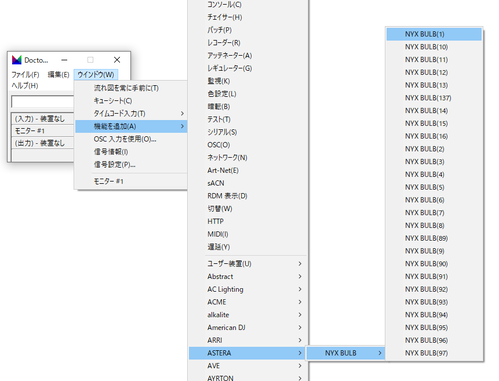
Task: Choose HTTP function
Action: [248, 221]
